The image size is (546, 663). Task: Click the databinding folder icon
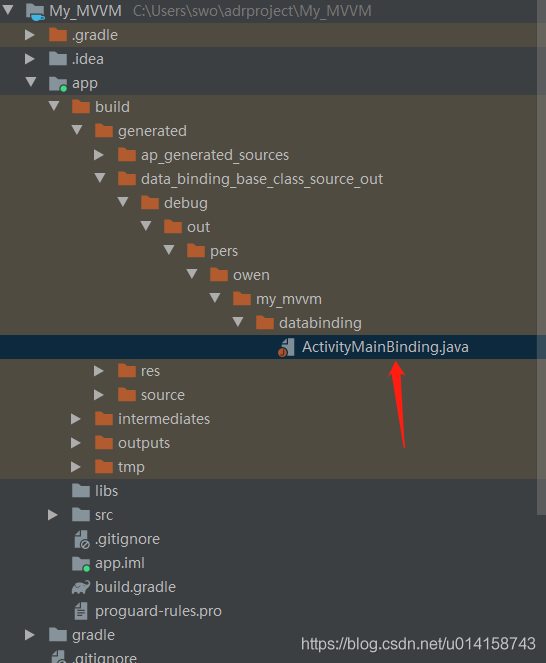click(x=265, y=323)
